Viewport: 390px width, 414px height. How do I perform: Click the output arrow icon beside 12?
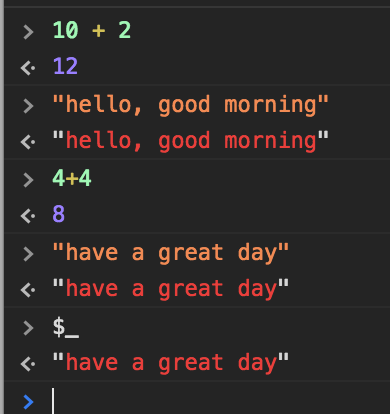pyautogui.click(x=28, y=68)
